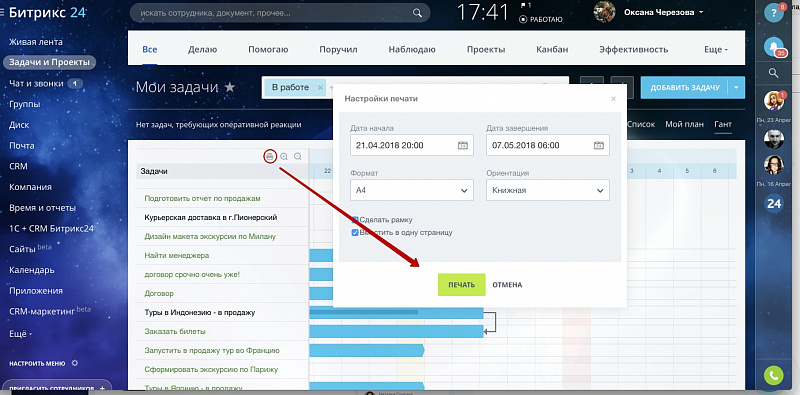This screenshot has height=395, width=800.
Task: Toggle the Работаю work status
Action: (x=541, y=19)
